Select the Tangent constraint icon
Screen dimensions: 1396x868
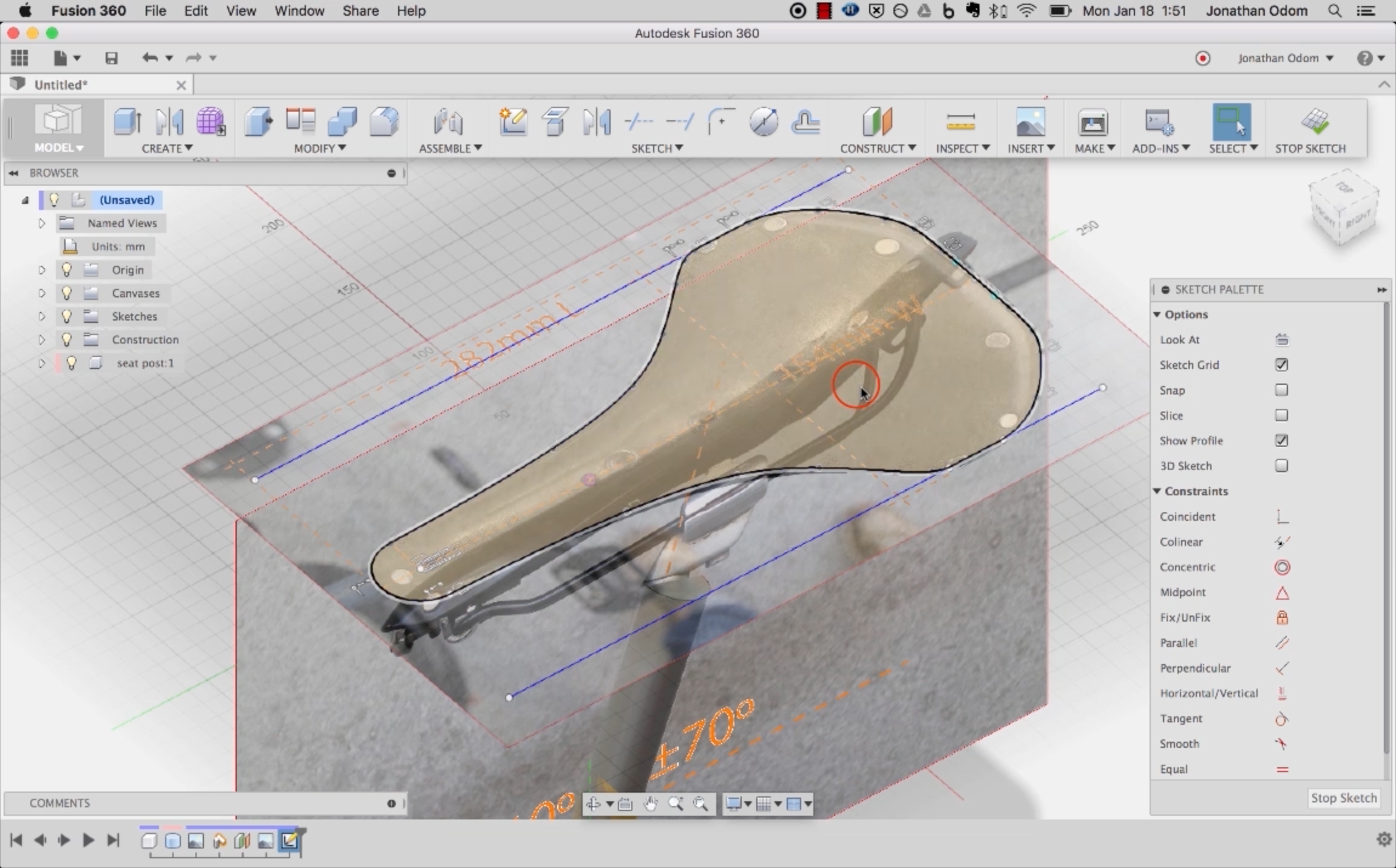point(1282,719)
